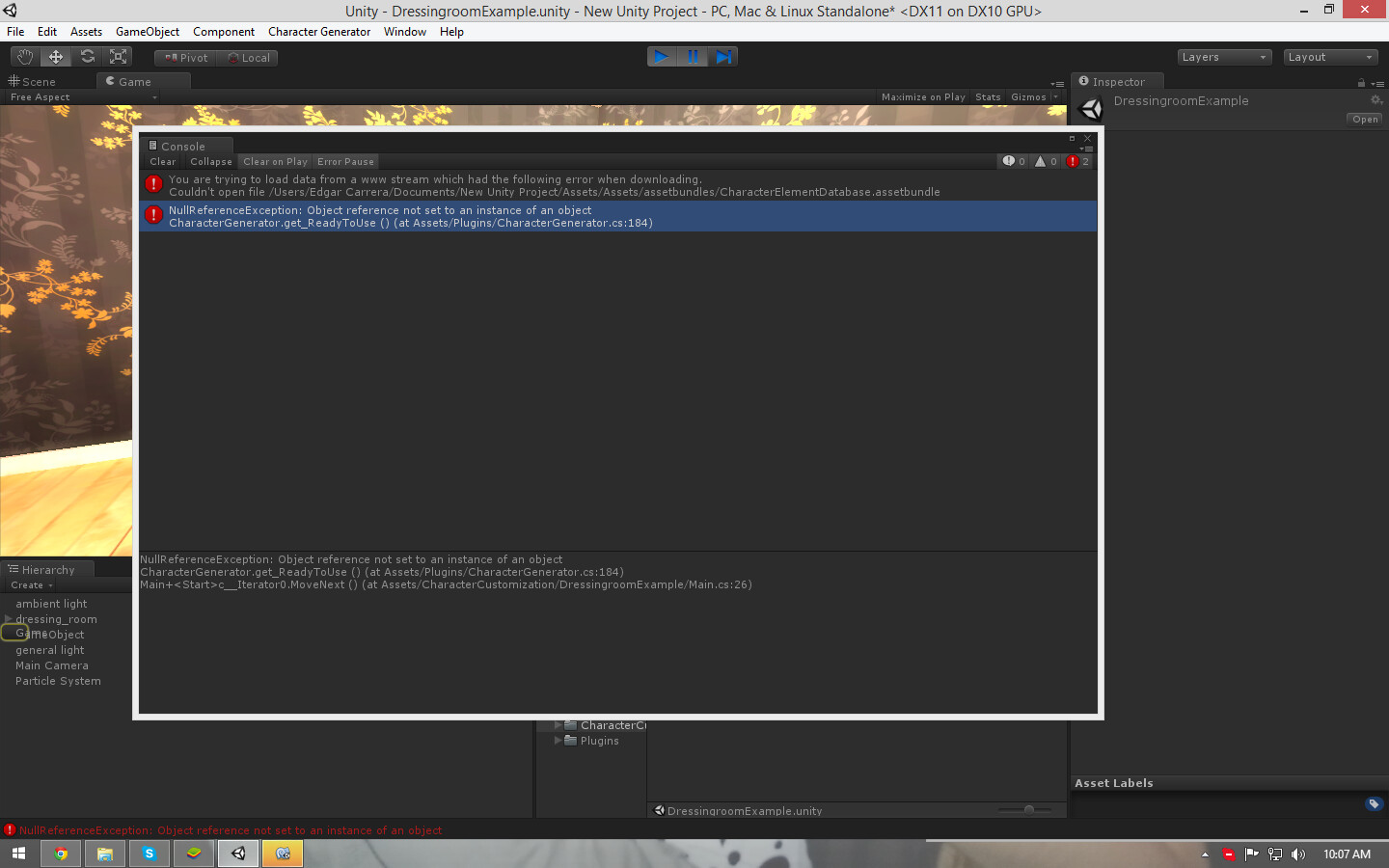The height and width of the screenshot is (868, 1389).
Task: Toggle the Console info message filter
Action: (1014, 162)
